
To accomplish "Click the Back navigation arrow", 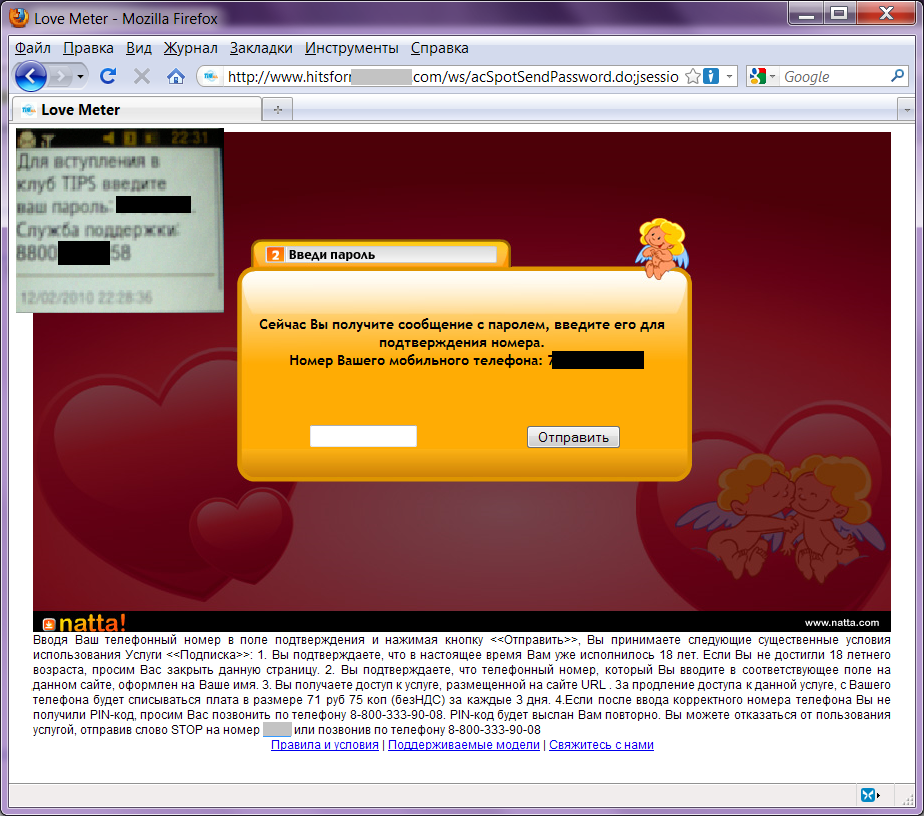I will tap(30, 76).
